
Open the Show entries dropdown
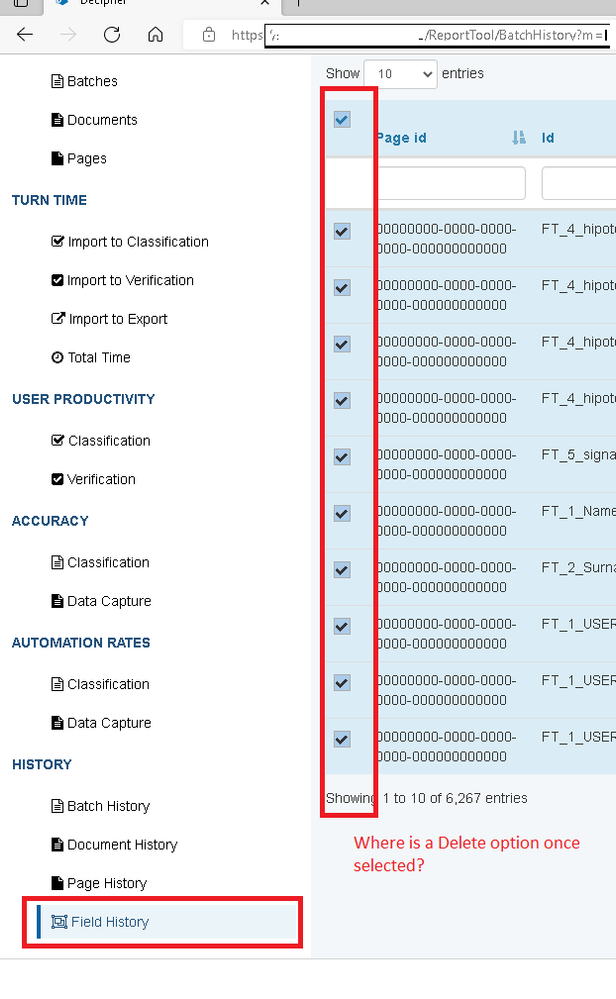[400, 74]
